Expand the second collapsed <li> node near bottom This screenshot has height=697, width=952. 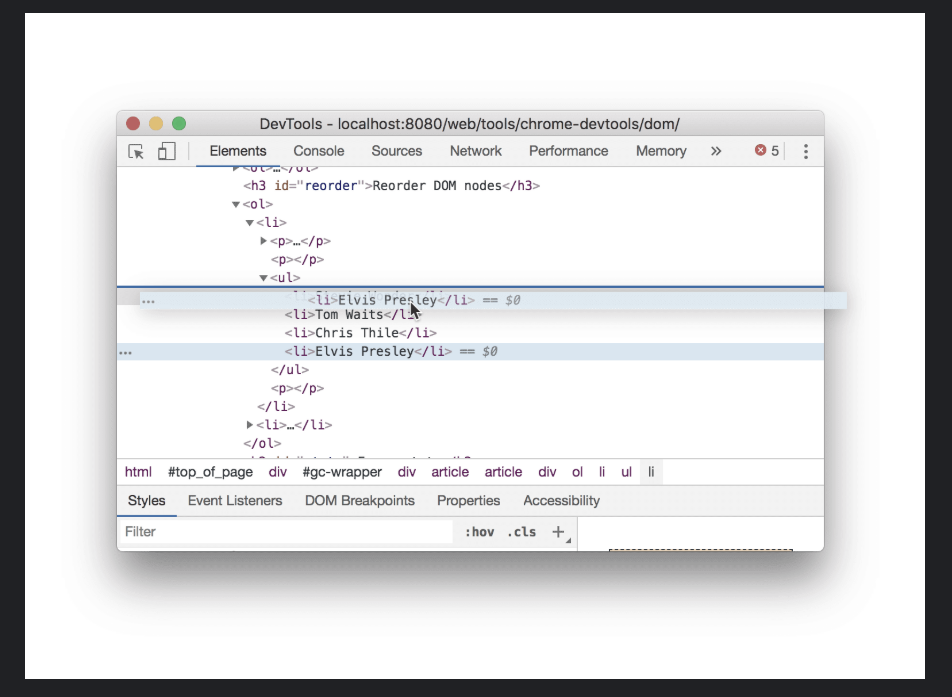(250, 424)
